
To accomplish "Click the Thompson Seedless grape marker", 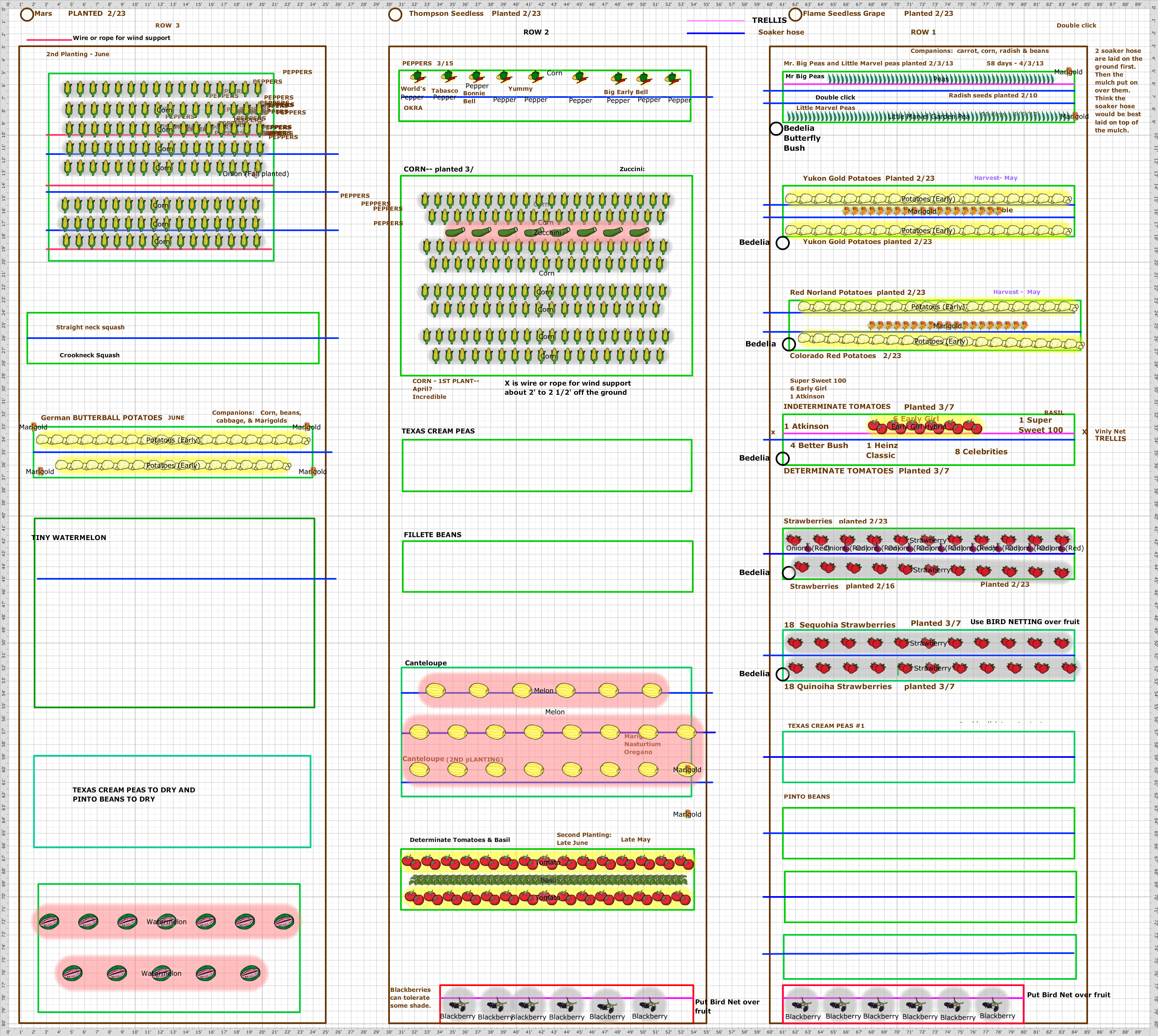I will coord(395,16).
